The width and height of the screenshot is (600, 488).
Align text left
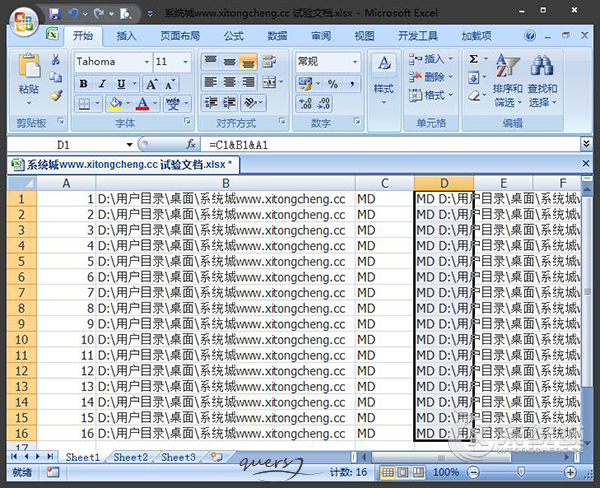pos(211,82)
